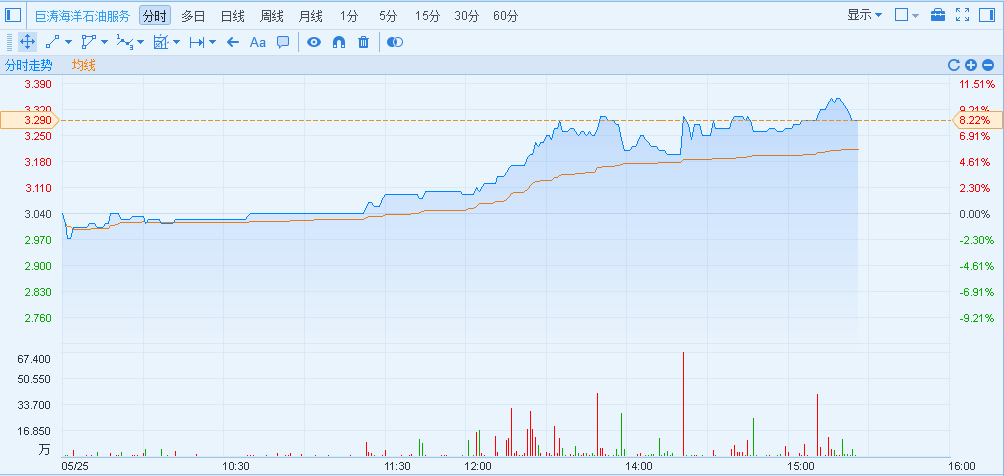This screenshot has width=1004, height=476.
Task: Toggle drawings visibility eye icon
Action: click(x=313, y=42)
